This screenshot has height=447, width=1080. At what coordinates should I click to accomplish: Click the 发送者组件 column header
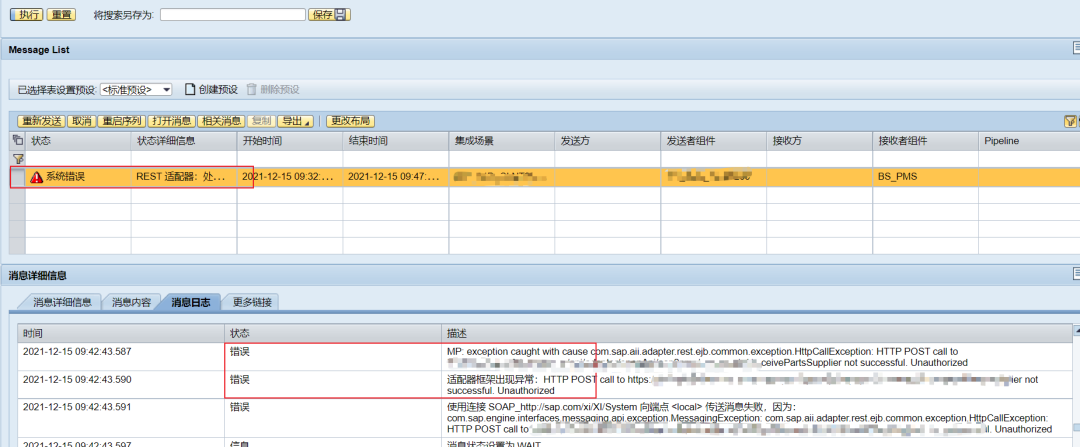(x=714, y=141)
